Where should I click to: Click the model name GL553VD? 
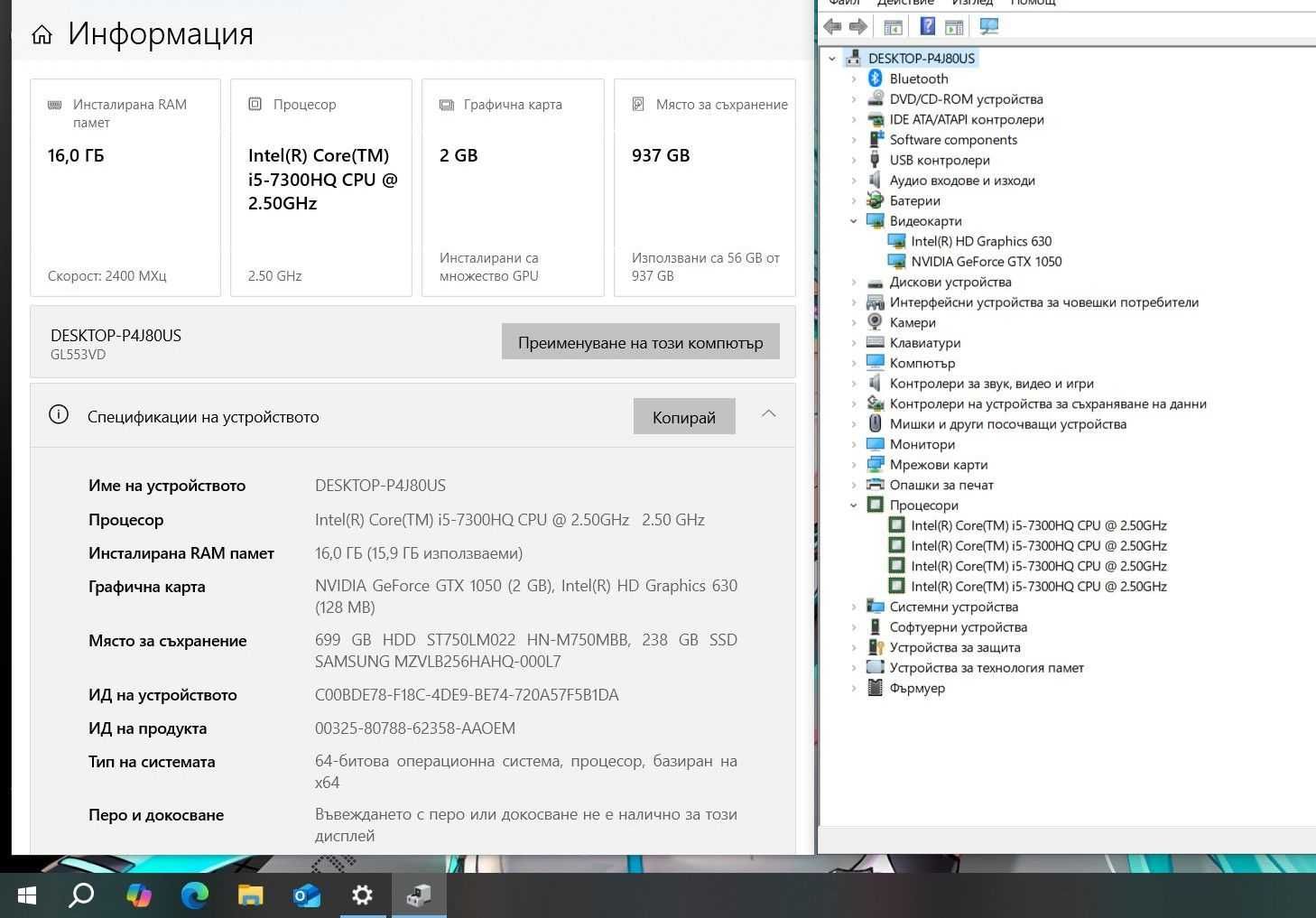[79, 355]
